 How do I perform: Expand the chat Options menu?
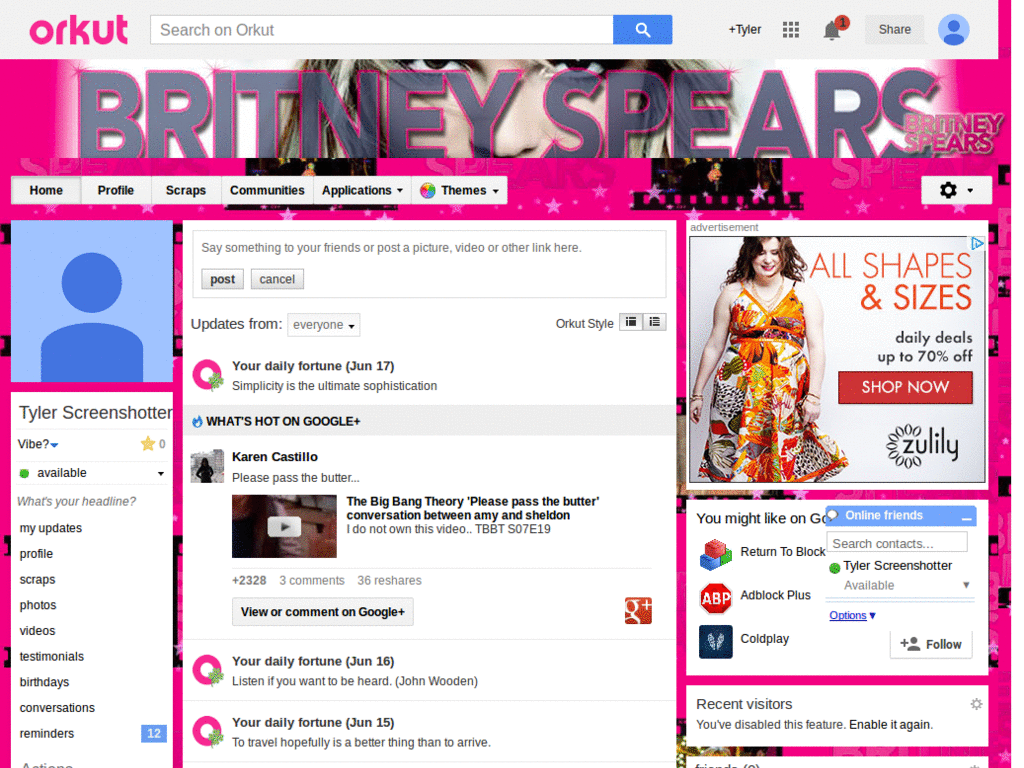point(852,615)
